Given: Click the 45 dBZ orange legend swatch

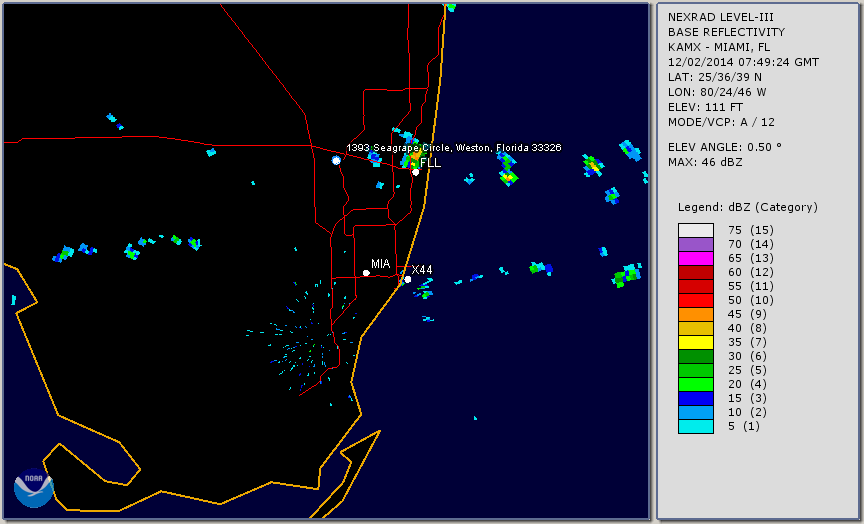Looking at the screenshot, I should [696, 314].
